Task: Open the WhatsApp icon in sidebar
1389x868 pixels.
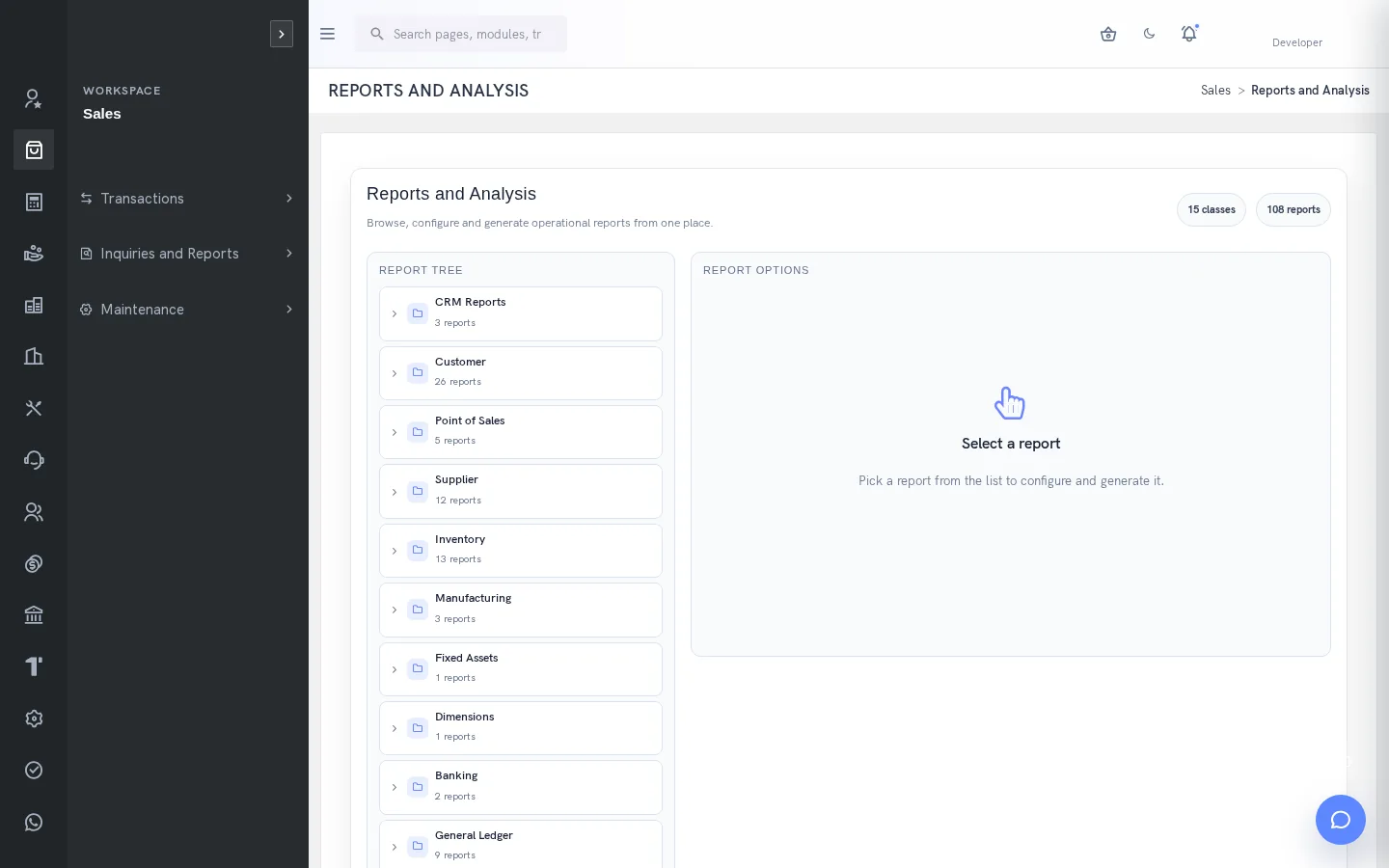Action: [x=34, y=822]
